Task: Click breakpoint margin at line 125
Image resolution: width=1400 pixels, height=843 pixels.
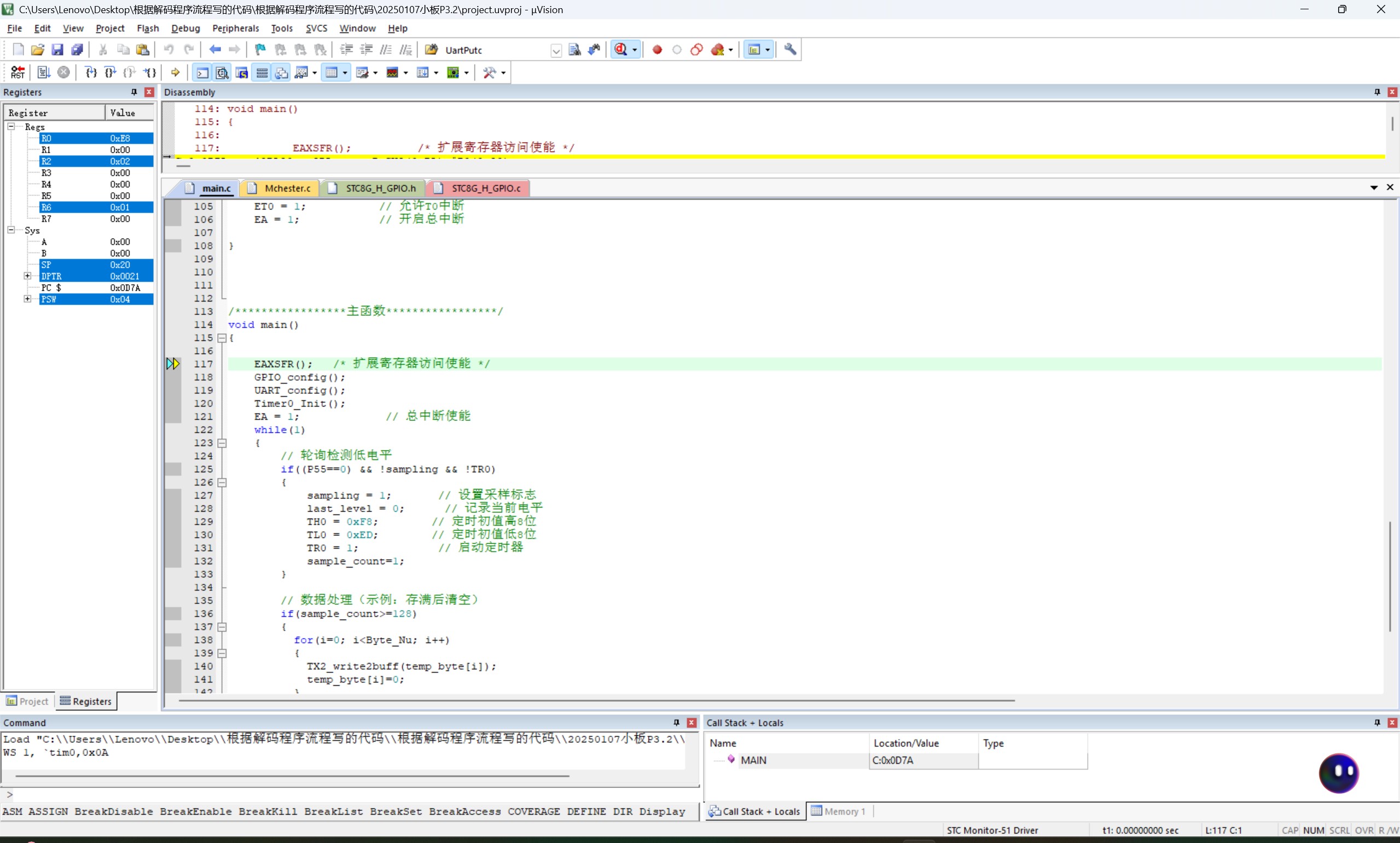Action: coord(173,469)
